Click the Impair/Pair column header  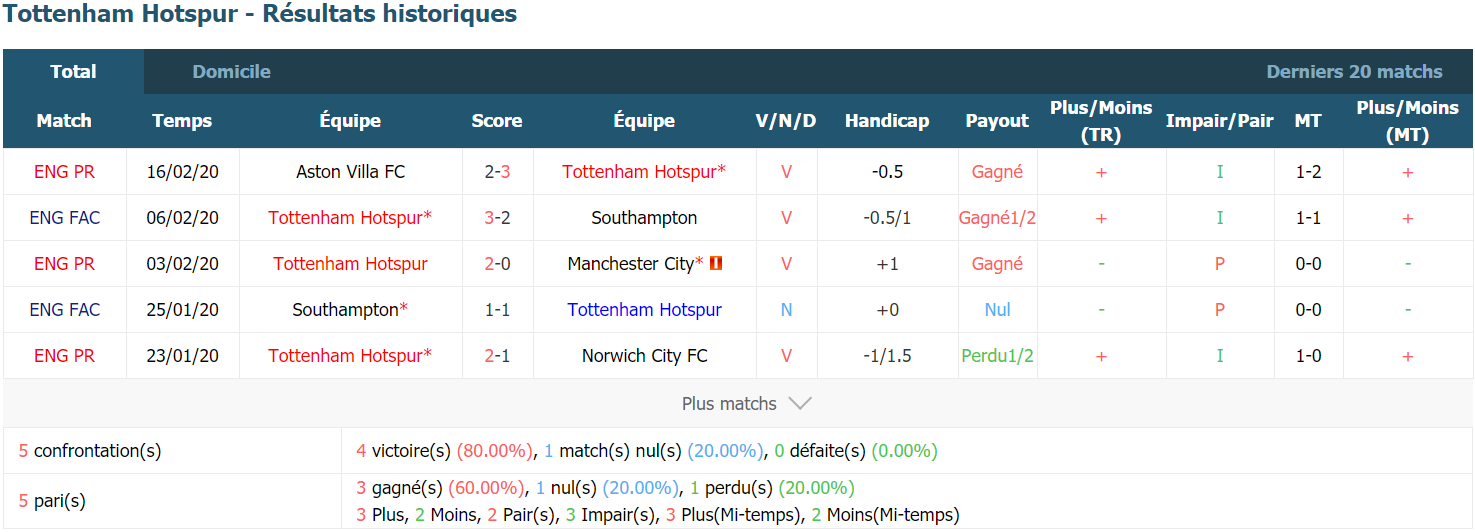point(1219,121)
